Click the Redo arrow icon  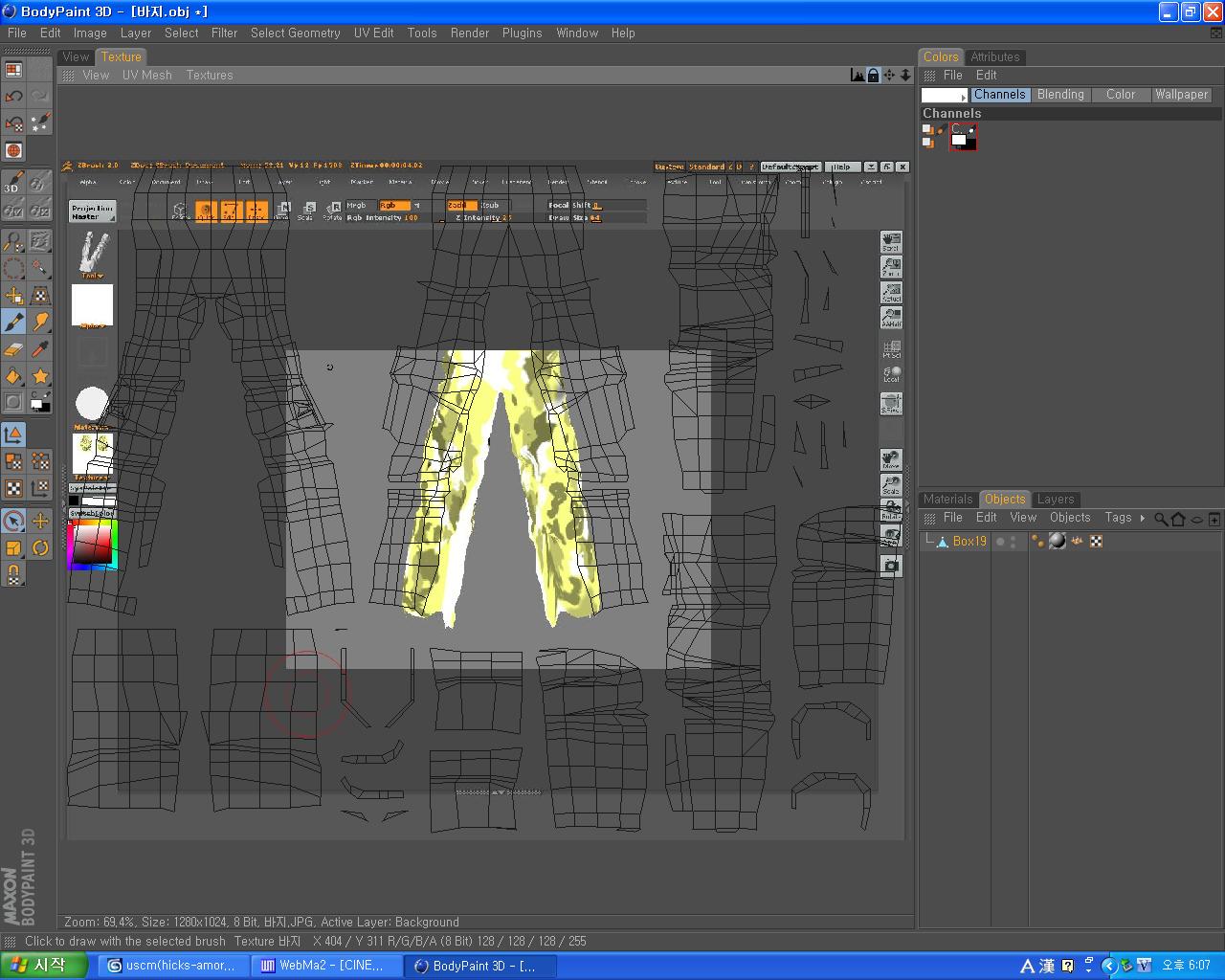click(x=40, y=97)
